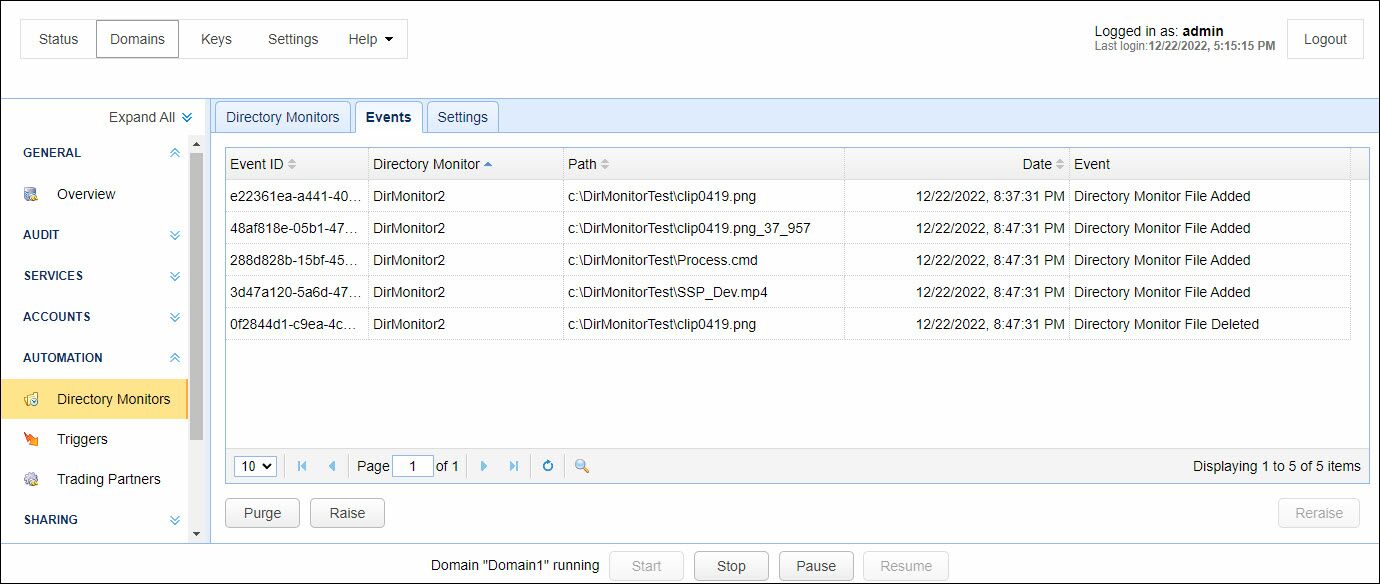
Task: Switch to the Settings tab in panel
Action: click(x=463, y=117)
